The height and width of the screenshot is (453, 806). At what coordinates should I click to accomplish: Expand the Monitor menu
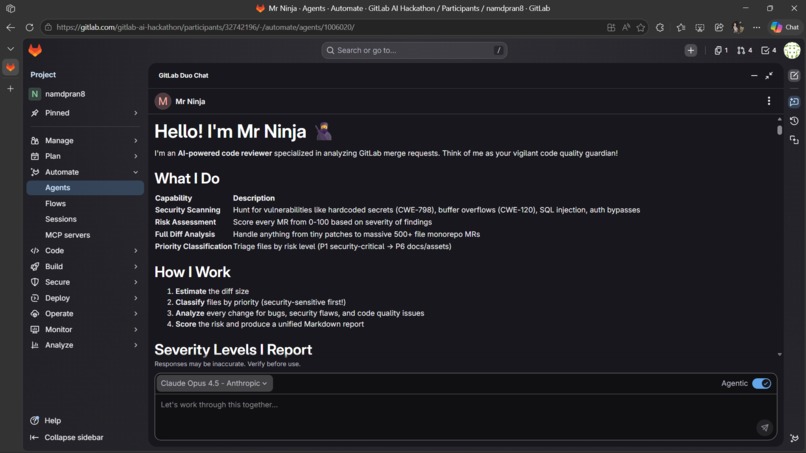(85, 329)
